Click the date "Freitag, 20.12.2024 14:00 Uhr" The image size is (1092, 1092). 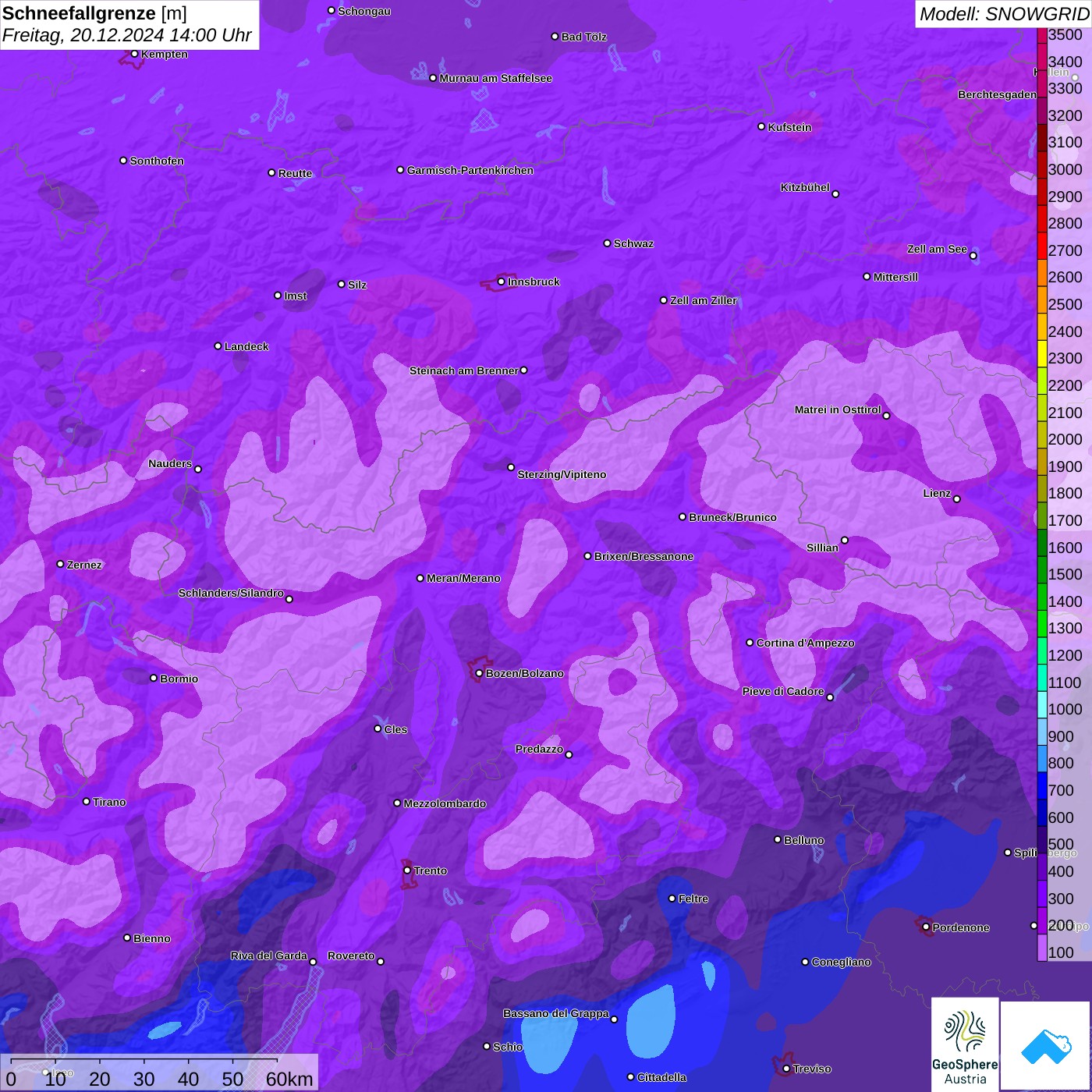point(127,35)
